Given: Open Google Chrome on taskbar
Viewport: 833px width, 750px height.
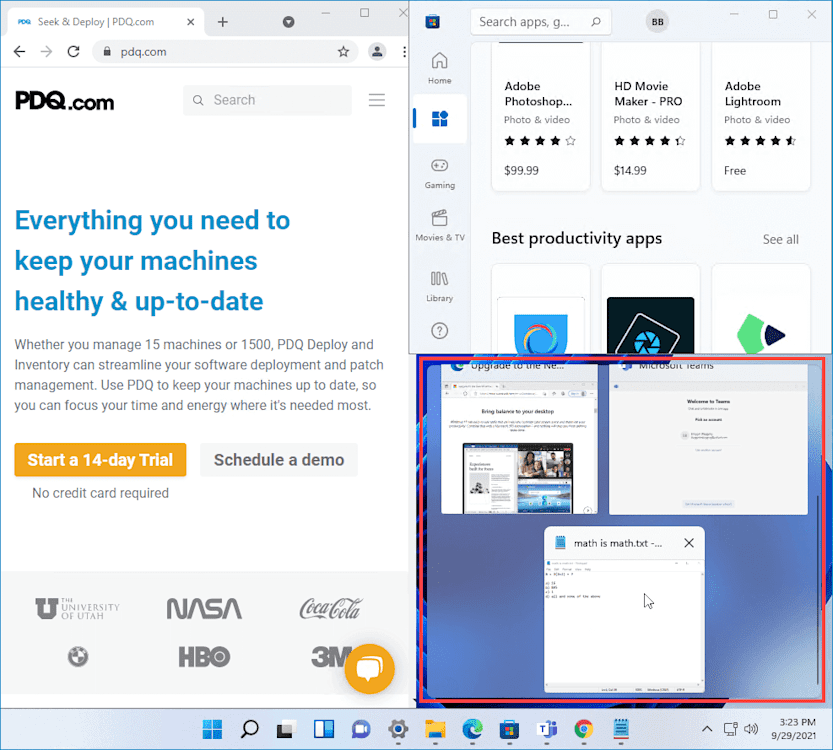Looking at the screenshot, I should (x=583, y=729).
